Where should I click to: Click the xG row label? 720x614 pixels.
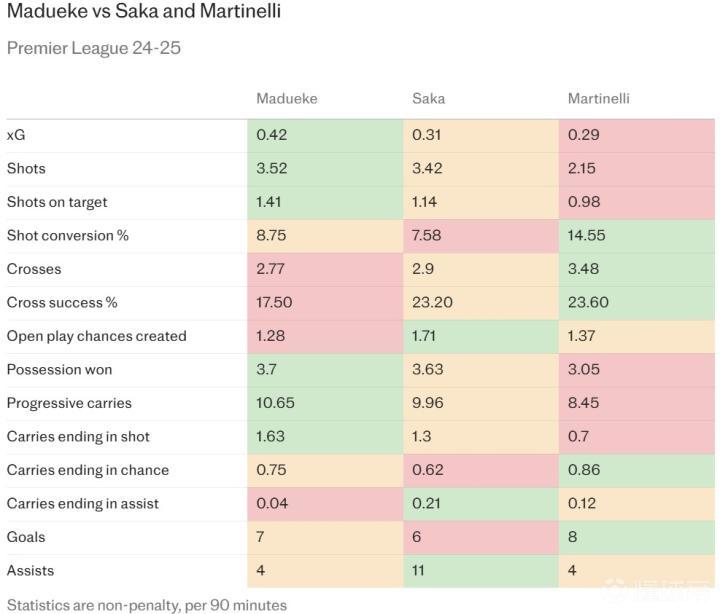[x=17, y=135]
